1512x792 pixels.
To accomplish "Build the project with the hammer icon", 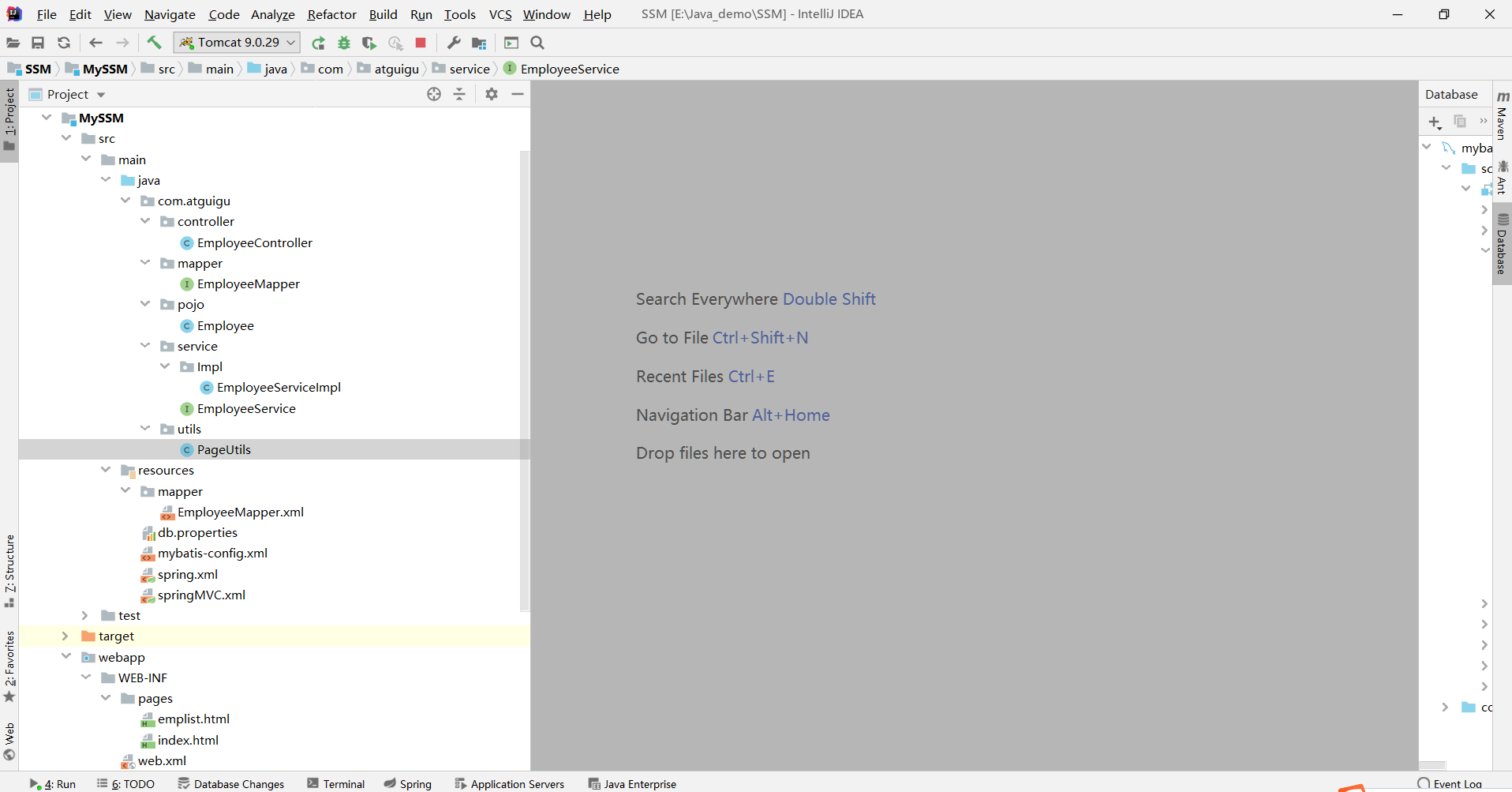I will coord(154,43).
